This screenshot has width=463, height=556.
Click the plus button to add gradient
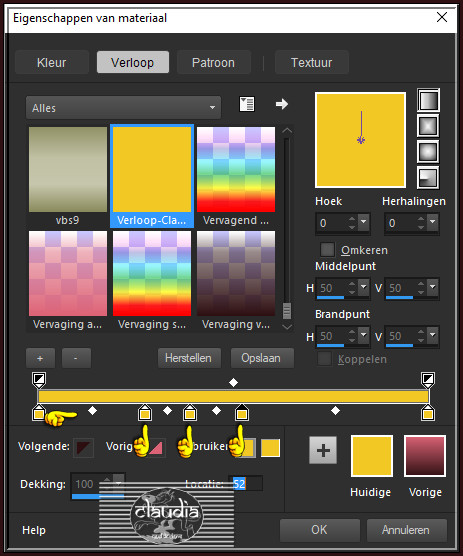[x=40, y=358]
